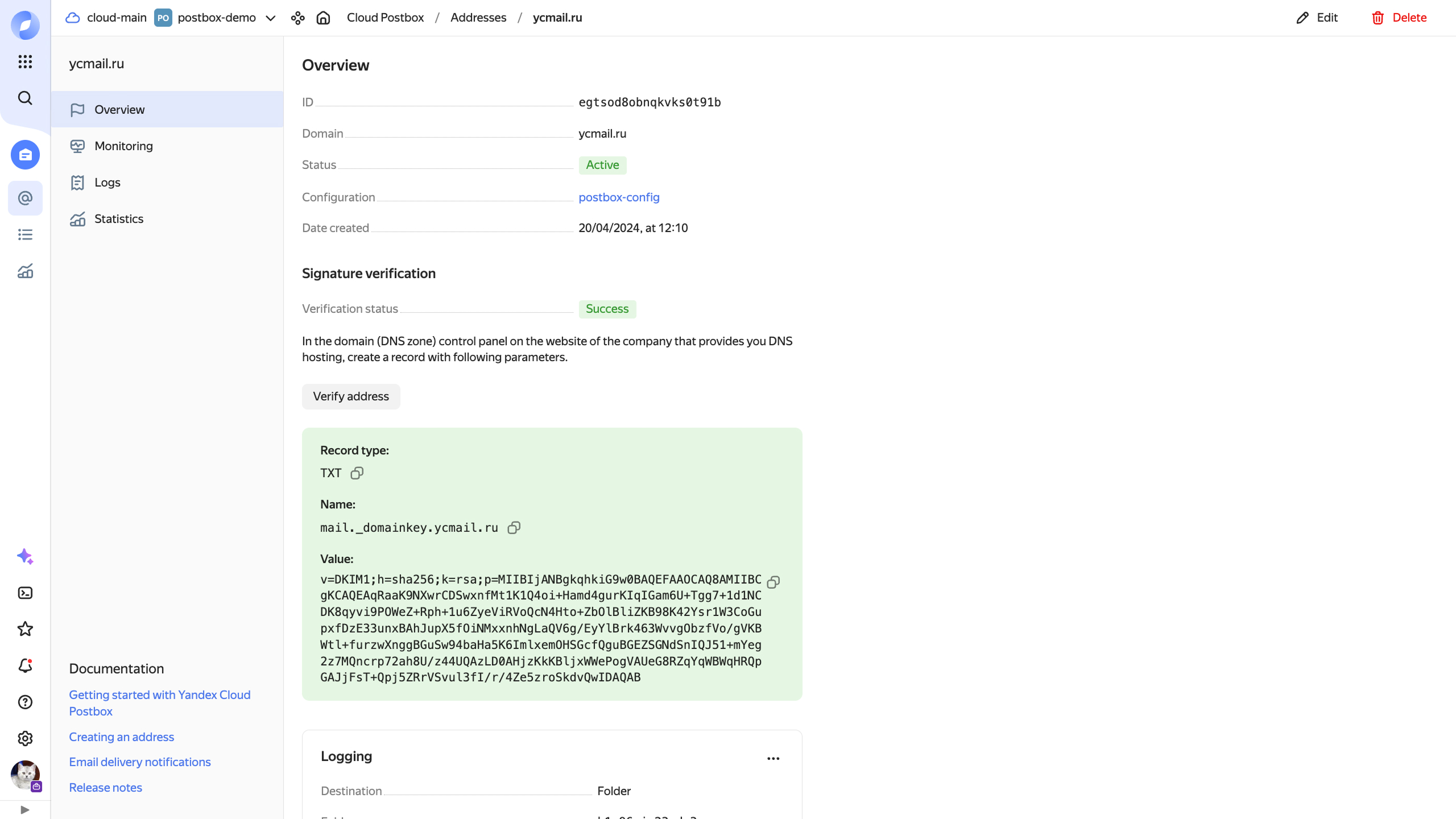Open the Statistics section
The width and height of the screenshot is (1456, 819).
click(x=118, y=219)
